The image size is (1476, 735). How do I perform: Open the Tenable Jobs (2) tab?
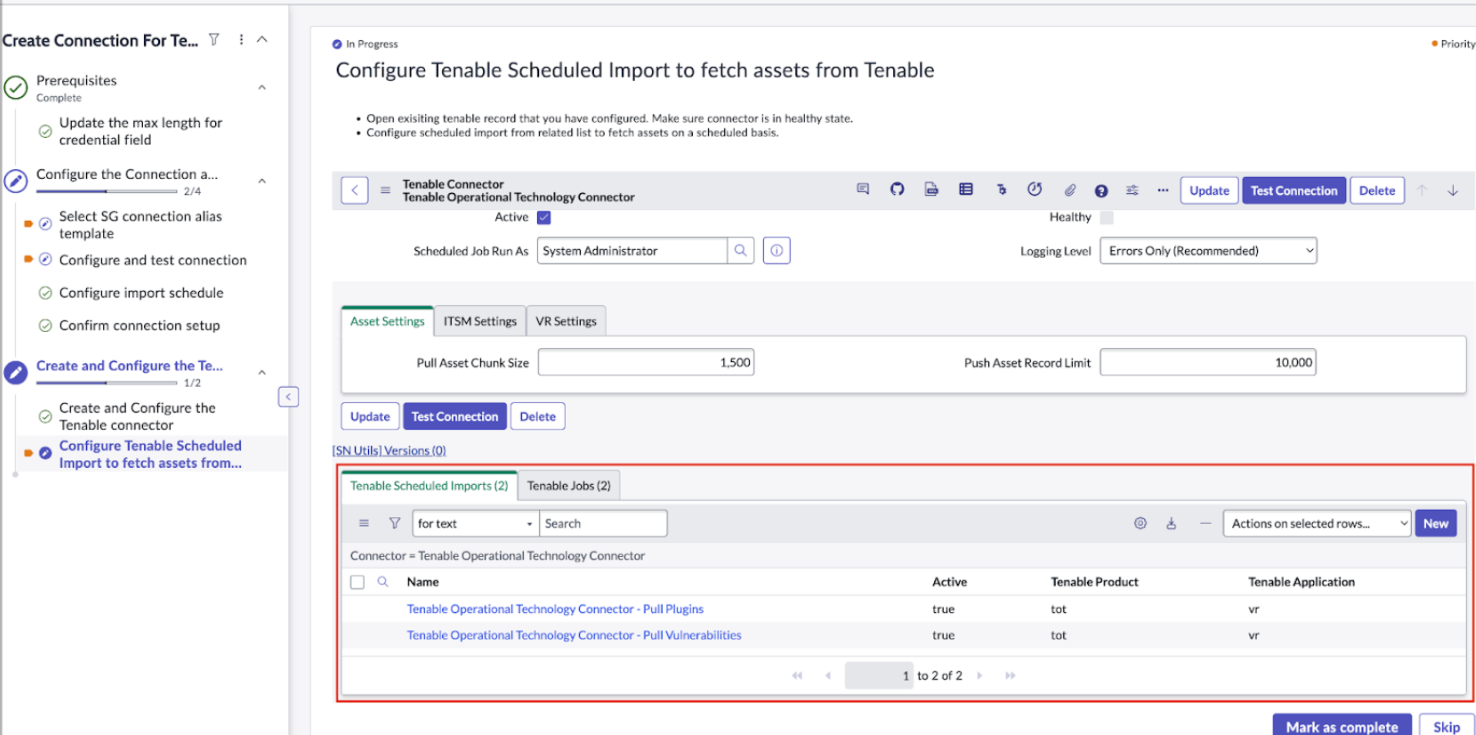(x=569, y=486)
